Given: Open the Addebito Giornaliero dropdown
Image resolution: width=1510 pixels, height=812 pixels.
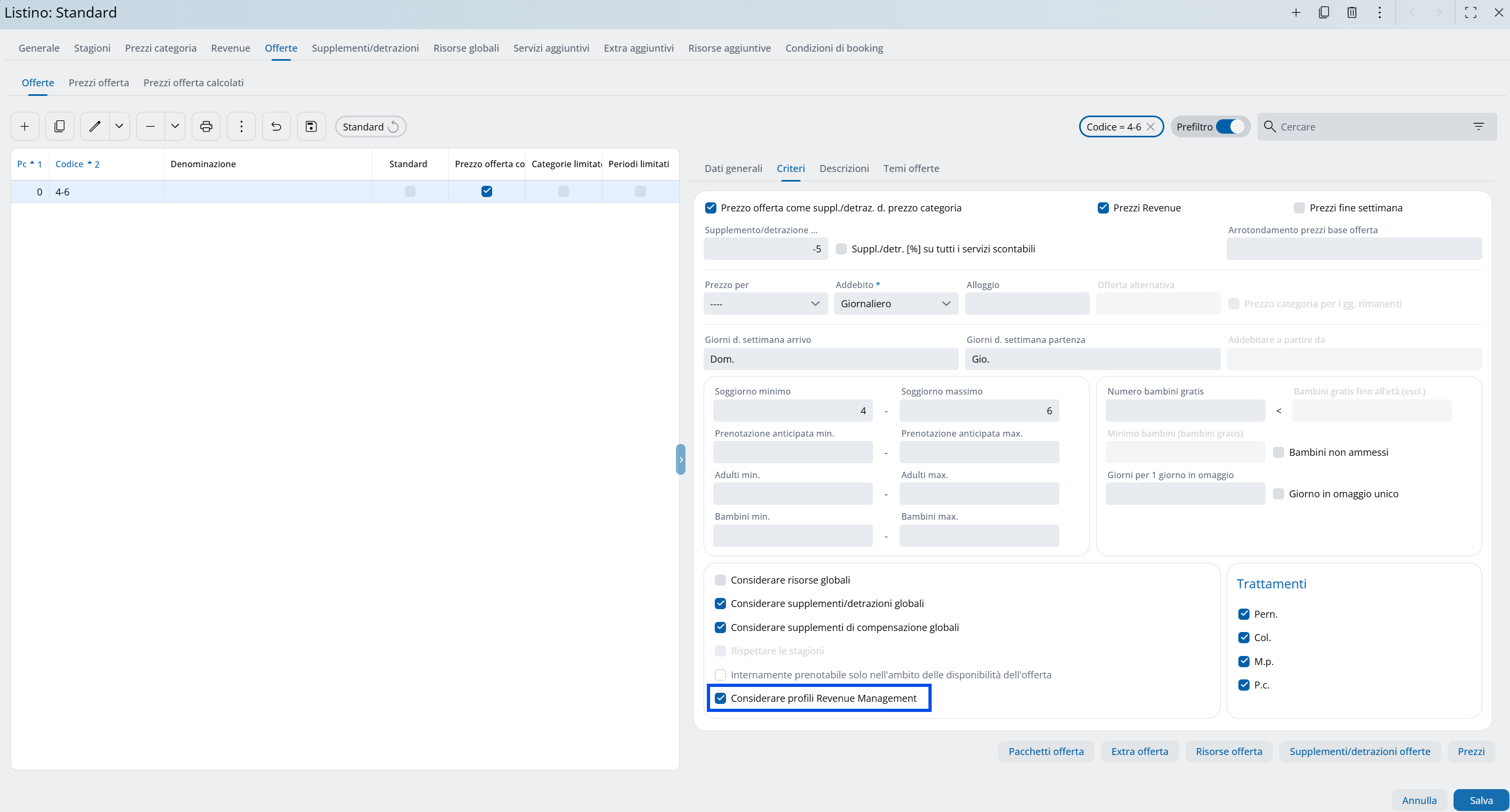Looking at the screenshot, I should [896, 304].
